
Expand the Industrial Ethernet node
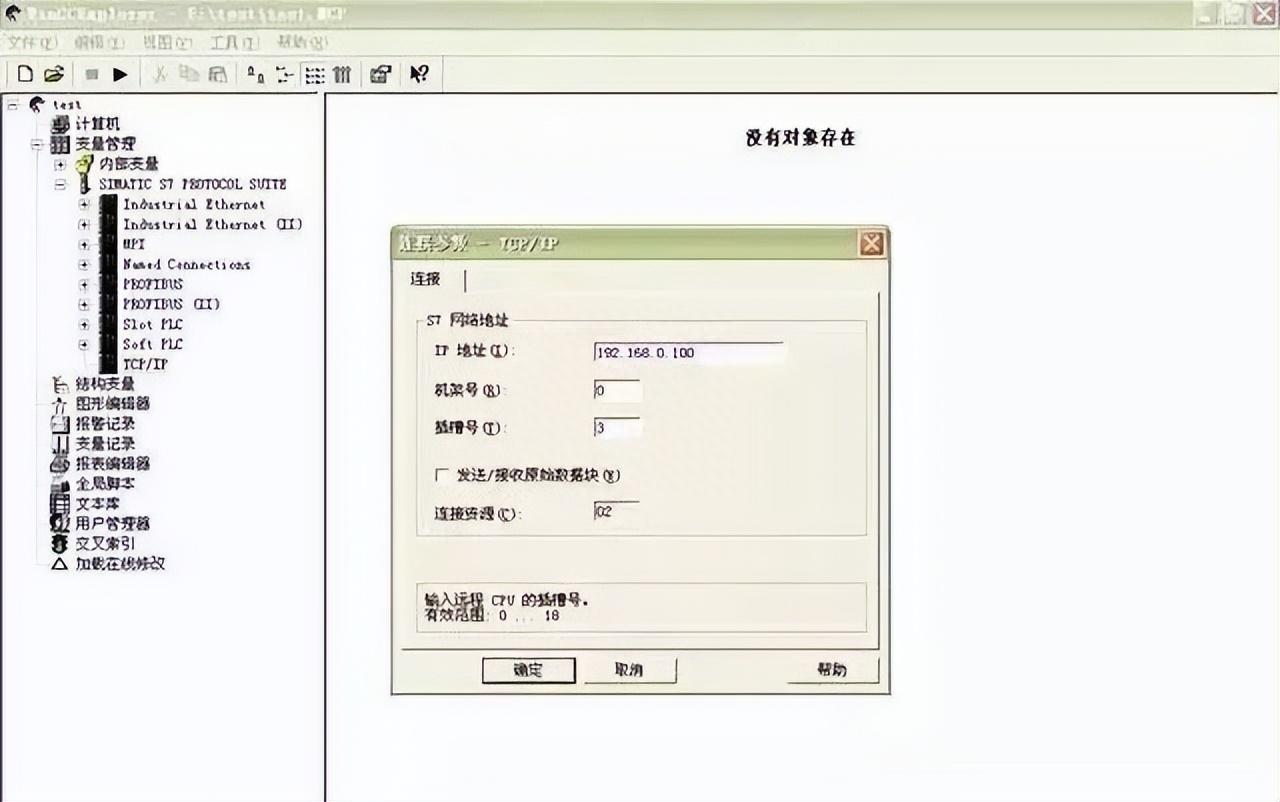click(84, 205)
